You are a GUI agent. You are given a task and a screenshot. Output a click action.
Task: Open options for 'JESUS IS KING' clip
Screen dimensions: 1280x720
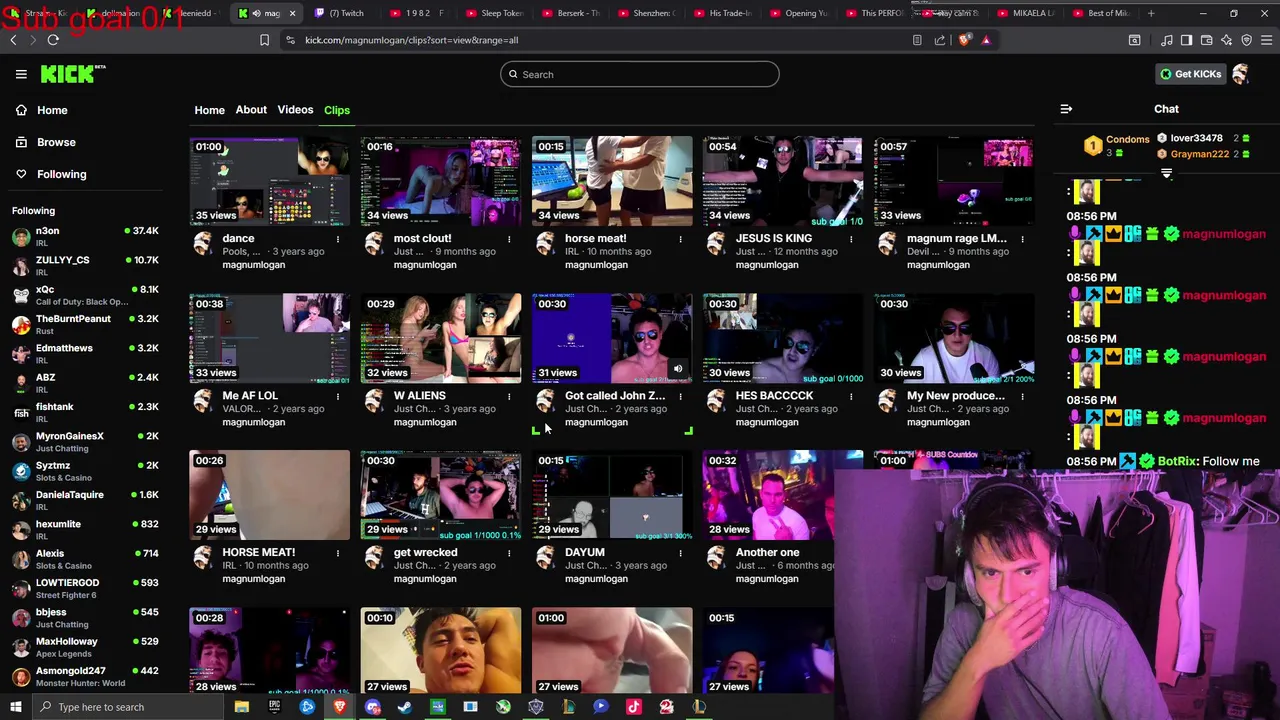click(851, 239)
